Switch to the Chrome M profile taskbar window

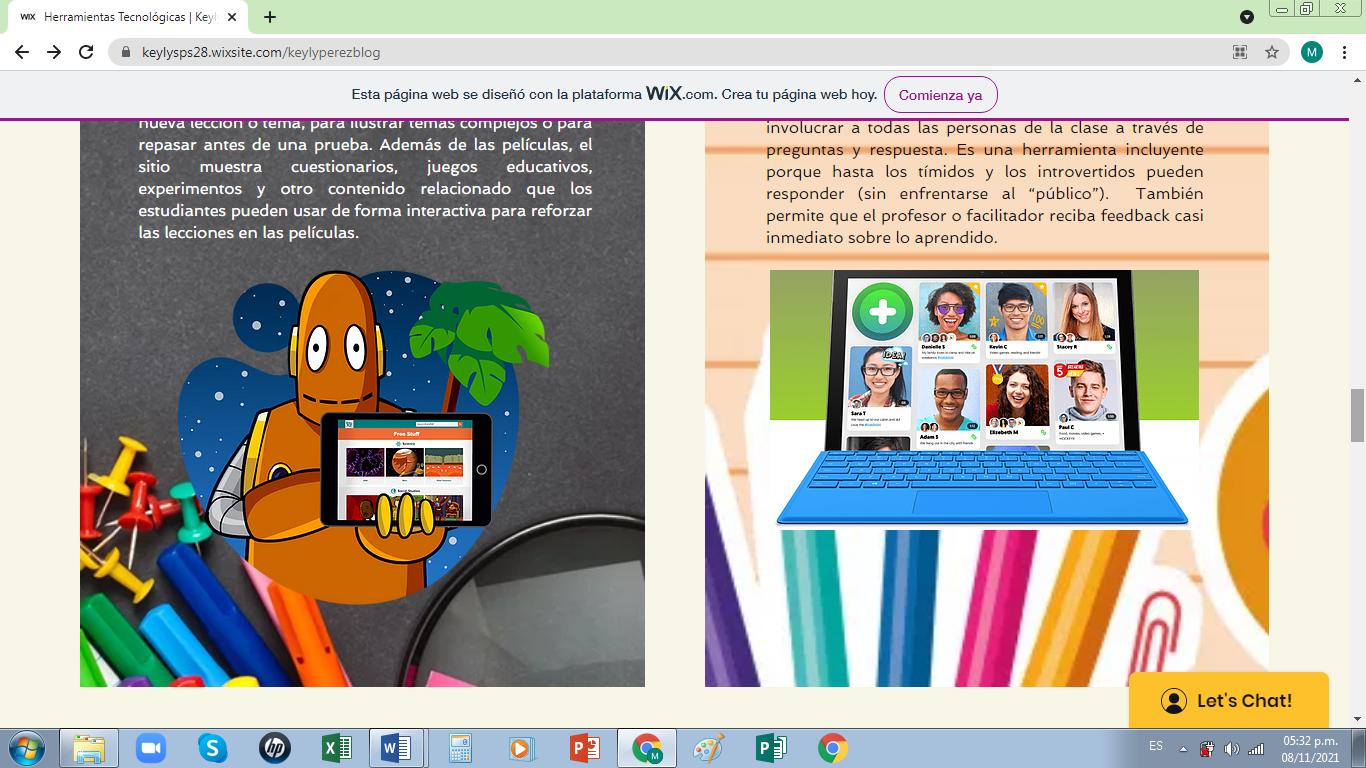647,748
